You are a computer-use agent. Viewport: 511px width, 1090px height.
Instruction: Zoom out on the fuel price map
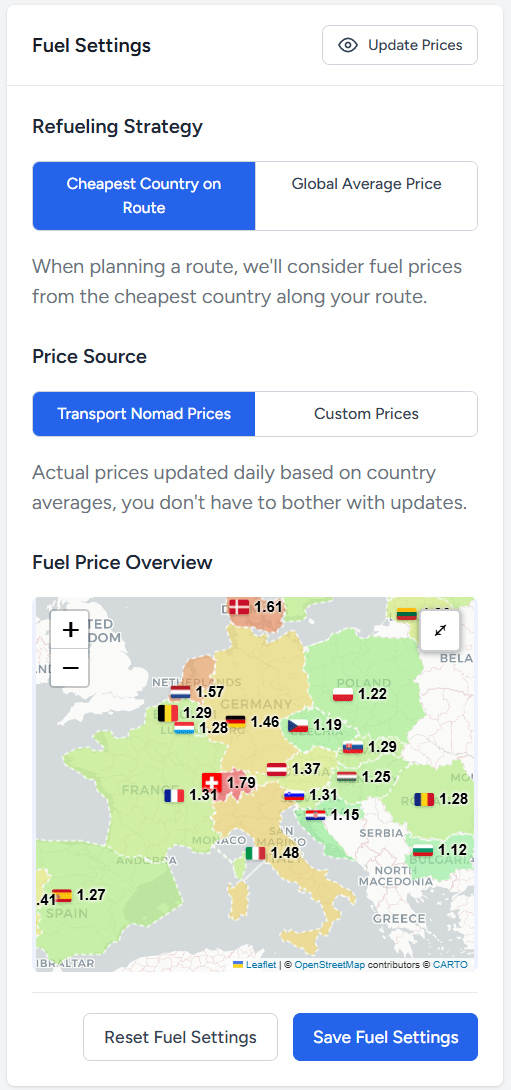point(70,668)
